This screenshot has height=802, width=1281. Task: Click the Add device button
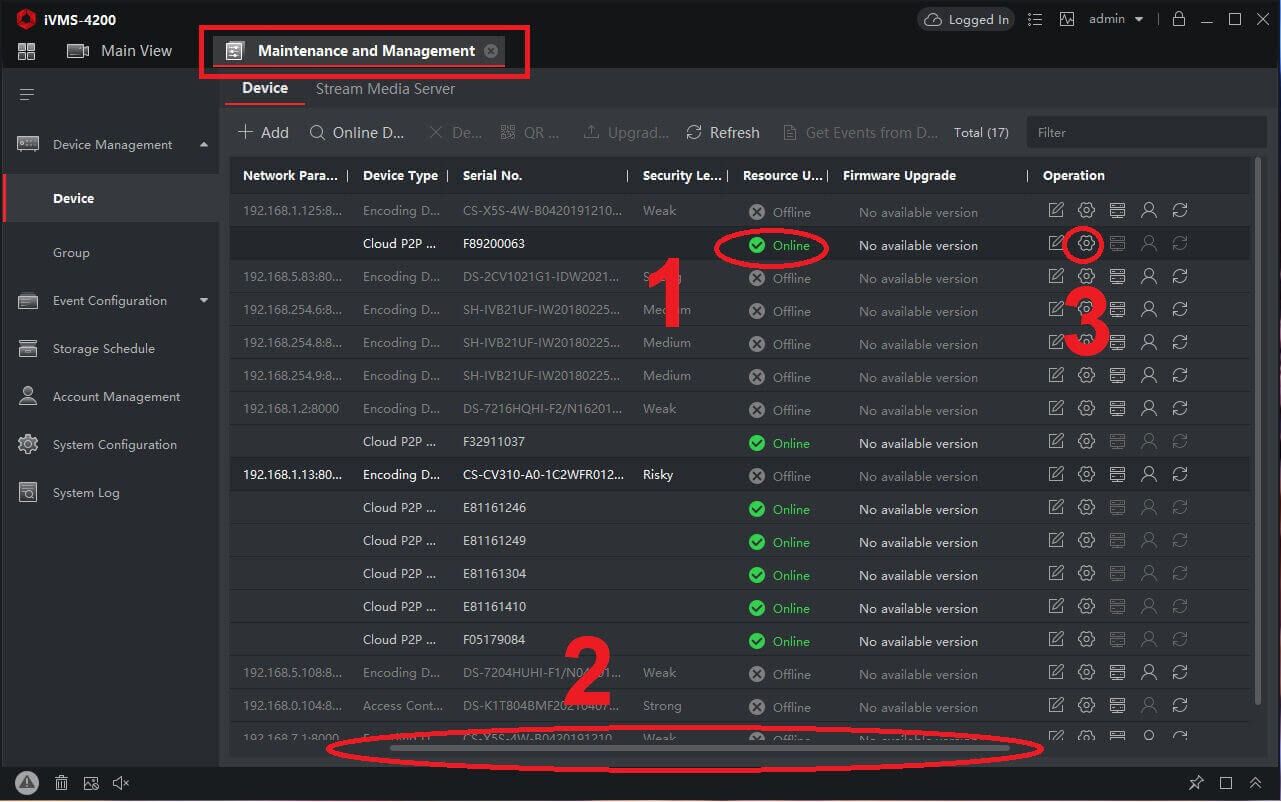coord(263,132)
